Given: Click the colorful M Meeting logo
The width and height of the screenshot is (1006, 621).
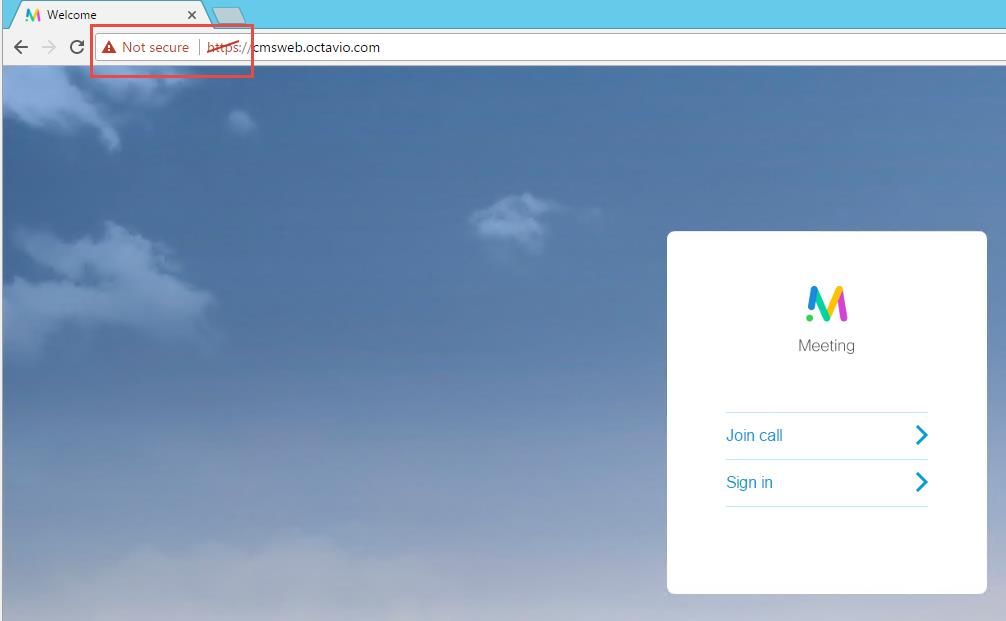Looking at the screenshot, I should coord(827,303).
